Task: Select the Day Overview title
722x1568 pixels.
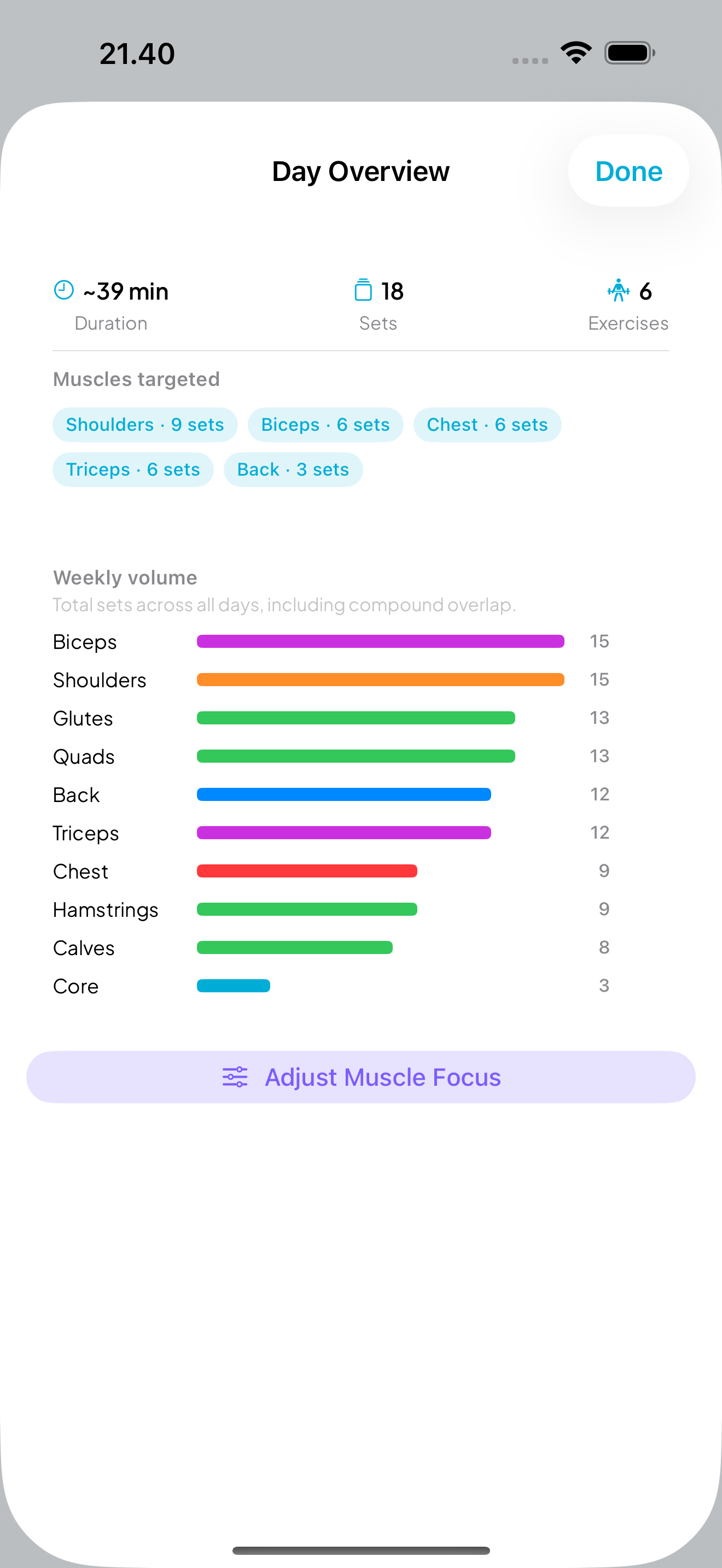Action: click(x=360, y=171)
